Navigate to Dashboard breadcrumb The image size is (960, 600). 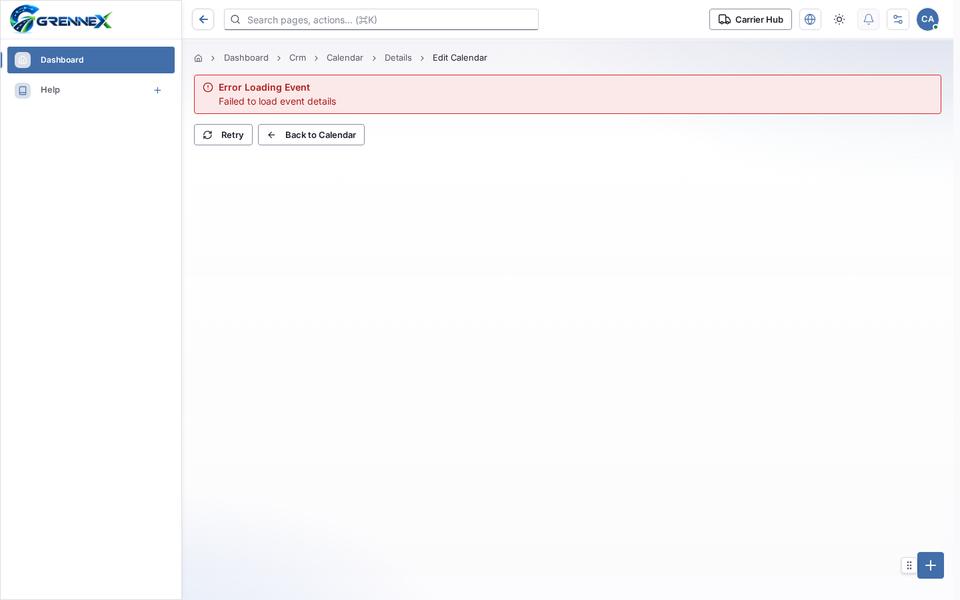246,58
